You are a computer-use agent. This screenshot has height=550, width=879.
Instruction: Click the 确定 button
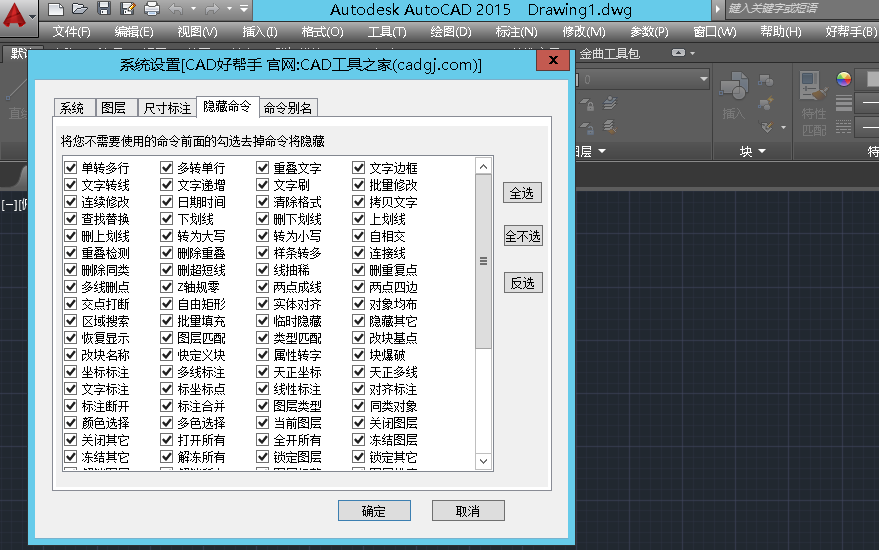point(373,511)
